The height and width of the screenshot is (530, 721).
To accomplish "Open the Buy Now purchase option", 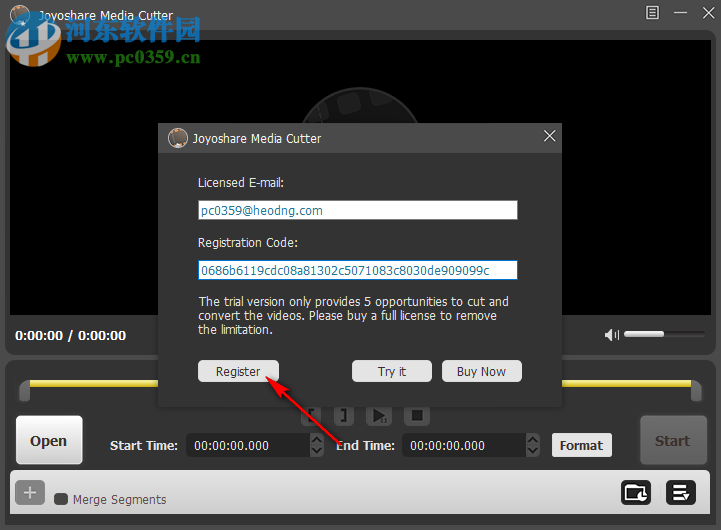I will coord(481,371).
